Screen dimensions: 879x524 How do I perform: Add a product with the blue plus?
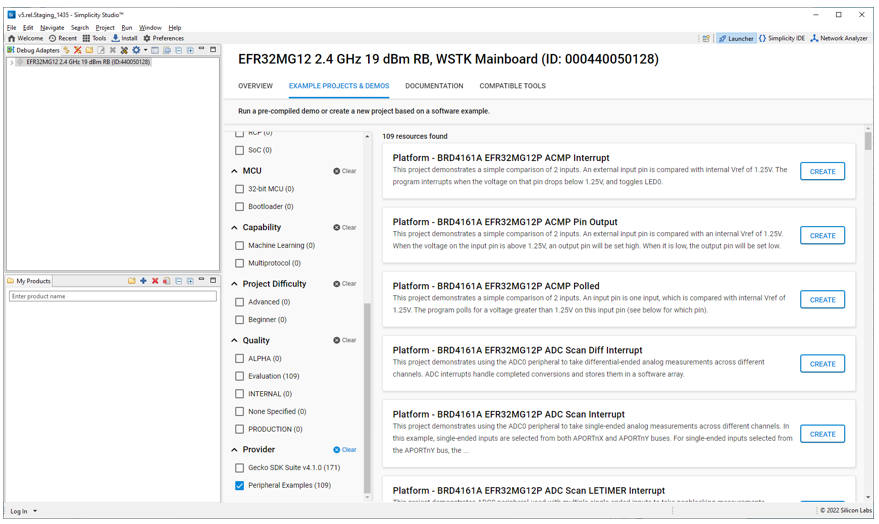144,281
